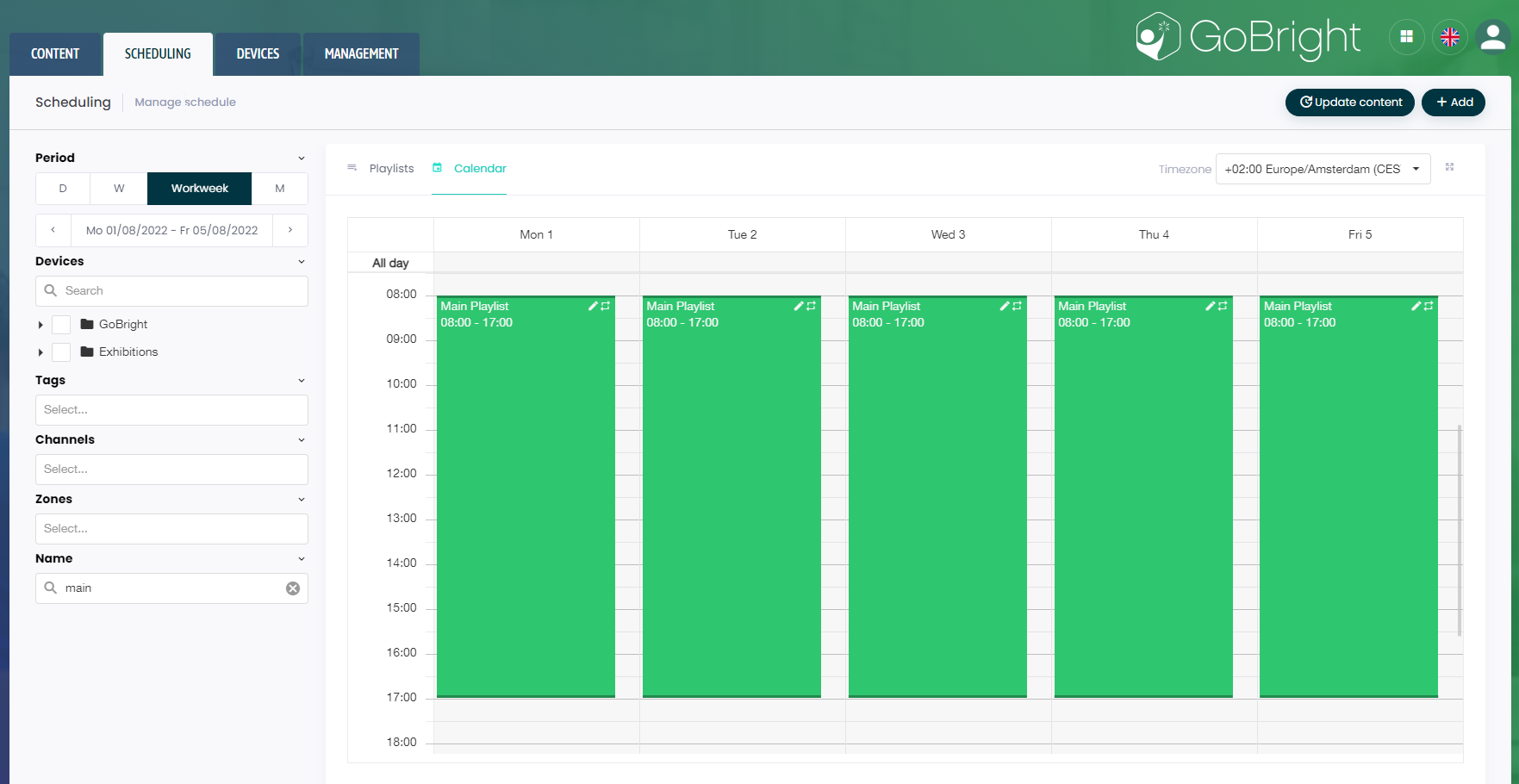Screen dimensions: 1519x784
Task: Click the Name filter magnifier icon
Action: (x=51, y=588)
